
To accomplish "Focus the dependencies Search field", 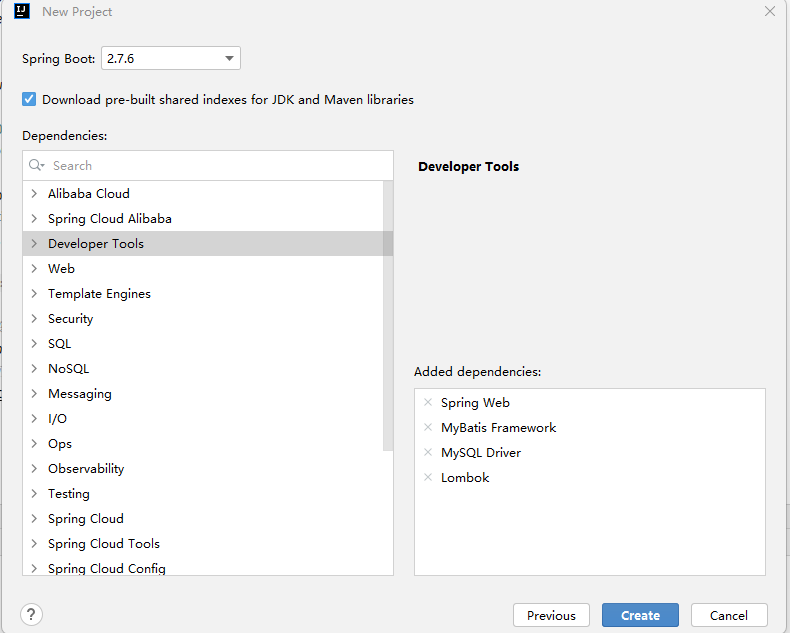I will tap(208, 165).
